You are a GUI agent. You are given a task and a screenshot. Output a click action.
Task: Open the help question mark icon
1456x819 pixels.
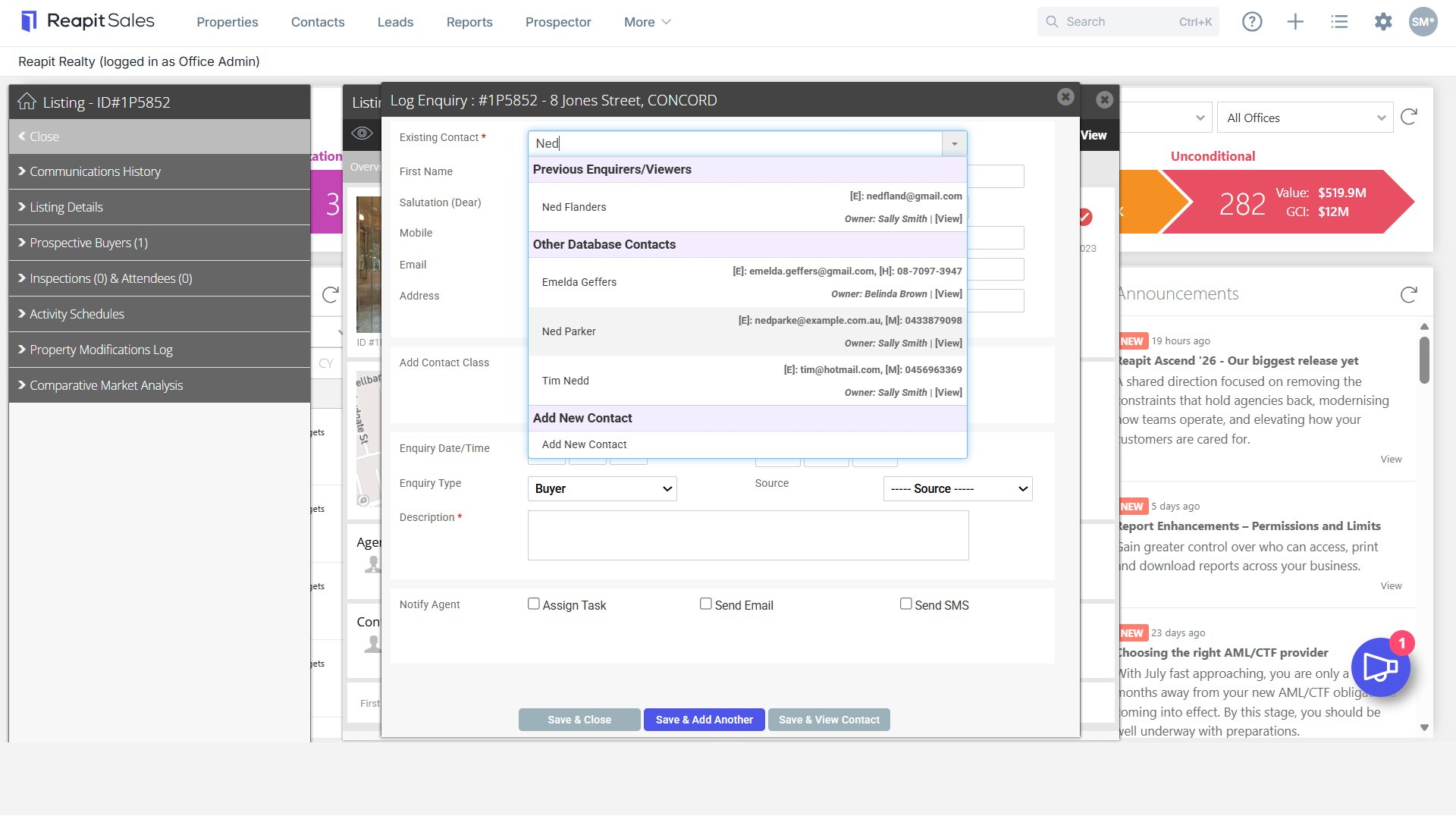(1252, 22)
